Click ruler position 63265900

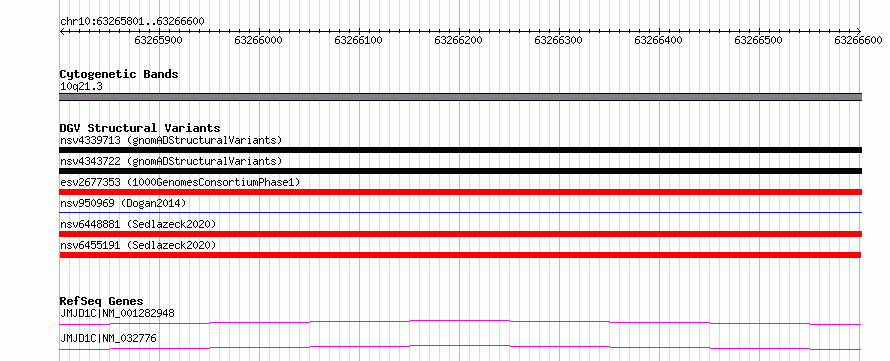(x=159, y=40)
